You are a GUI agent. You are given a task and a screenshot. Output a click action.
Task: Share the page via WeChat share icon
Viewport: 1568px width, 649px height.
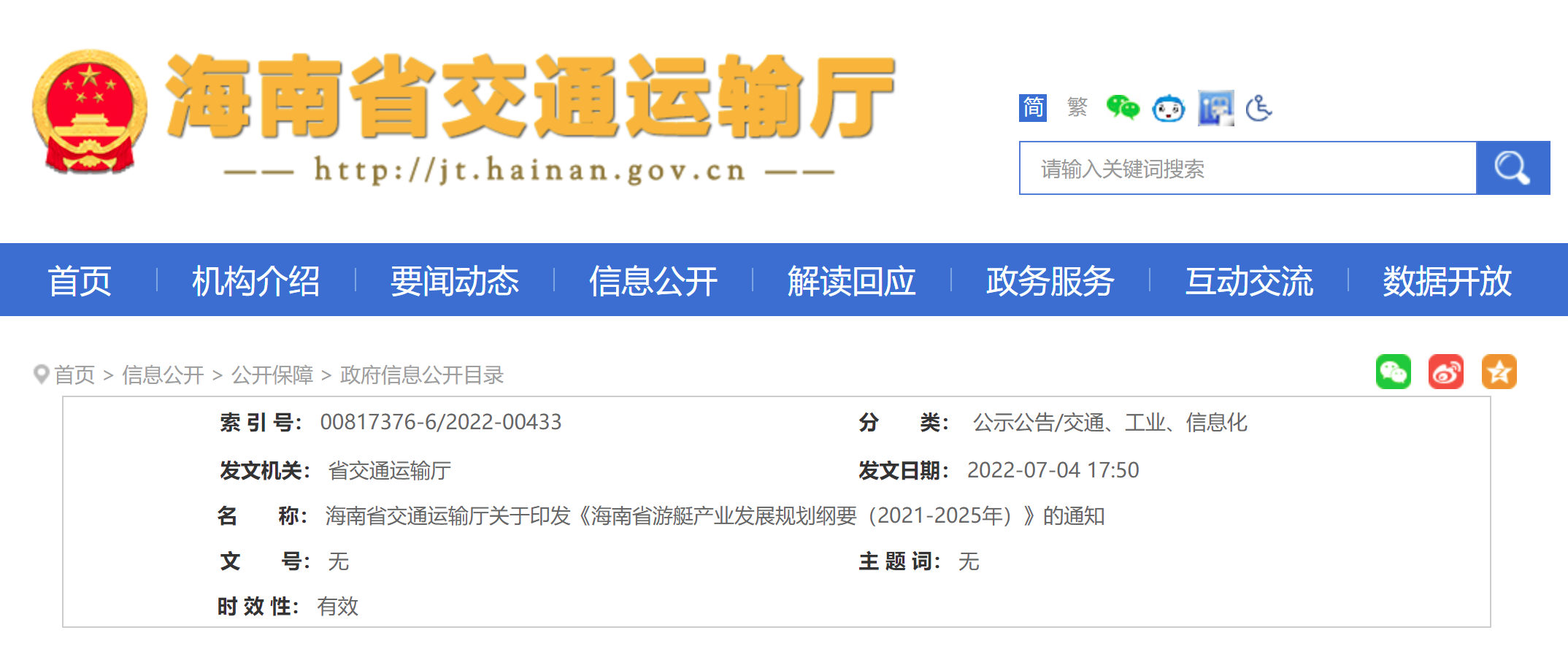(1393, 372)
